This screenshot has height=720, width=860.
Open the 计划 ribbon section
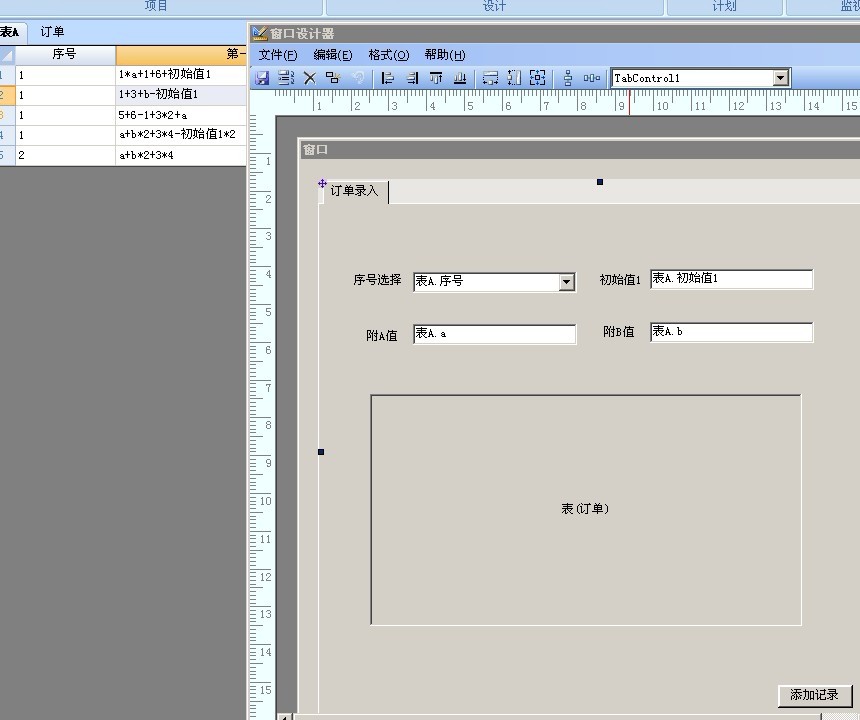(x=724, y=6)
